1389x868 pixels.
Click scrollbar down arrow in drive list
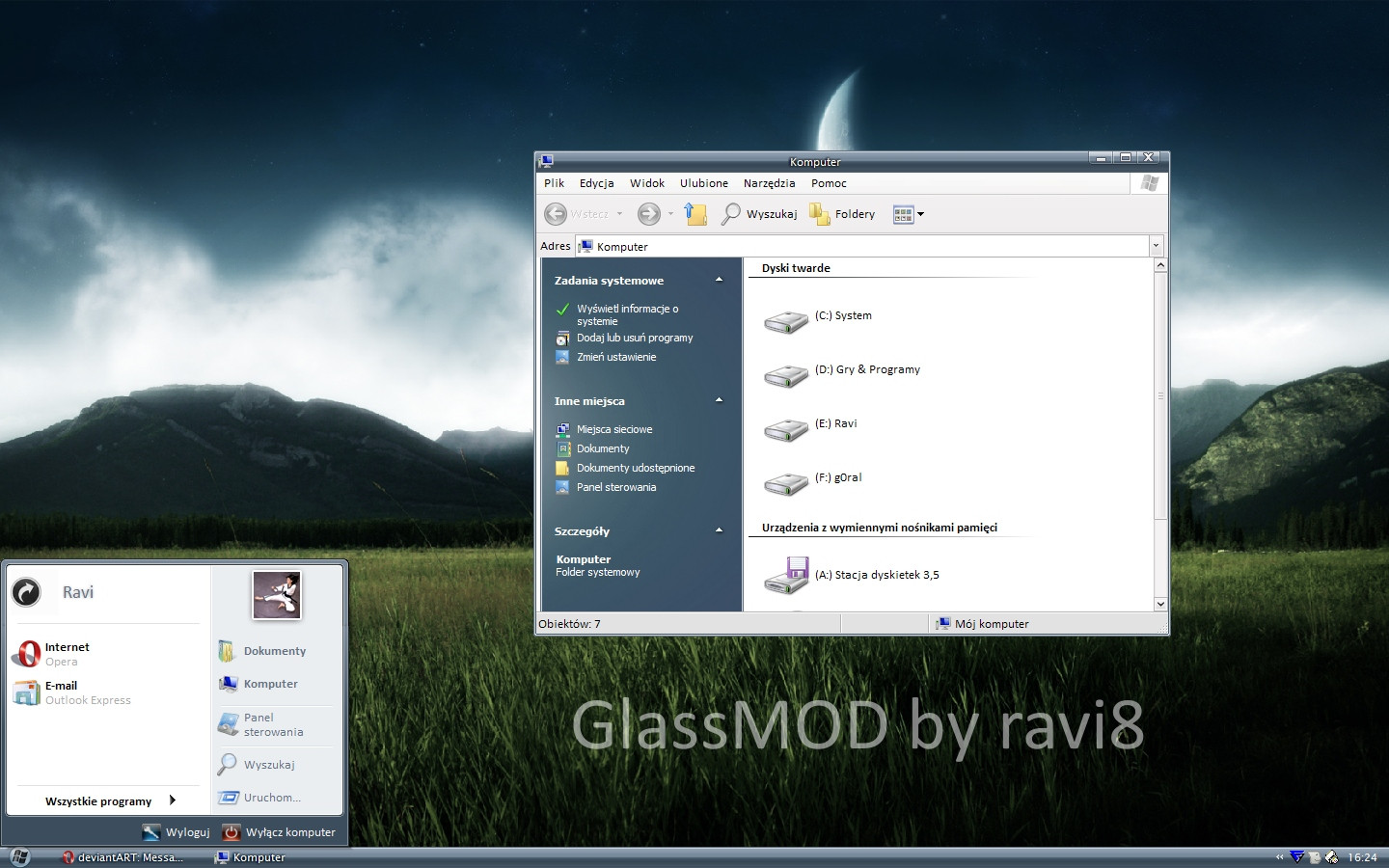click(x=1160, y=604)
